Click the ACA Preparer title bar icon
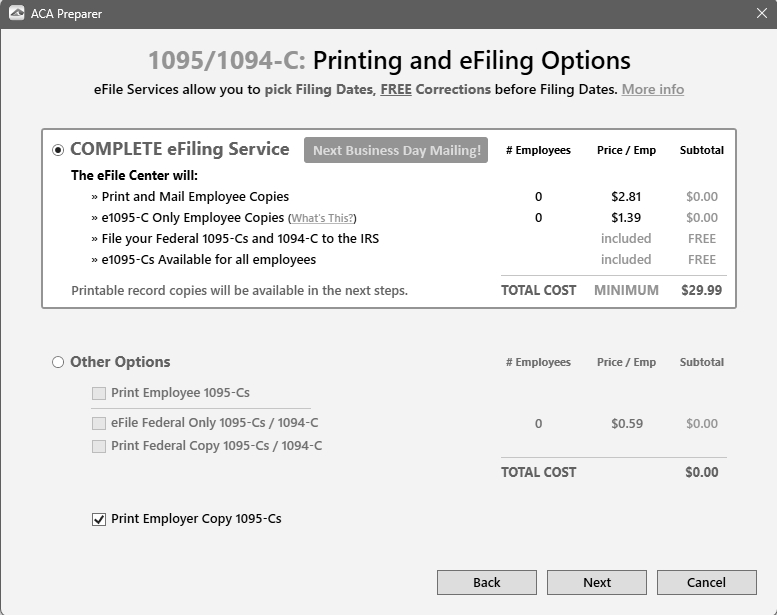 16,14
